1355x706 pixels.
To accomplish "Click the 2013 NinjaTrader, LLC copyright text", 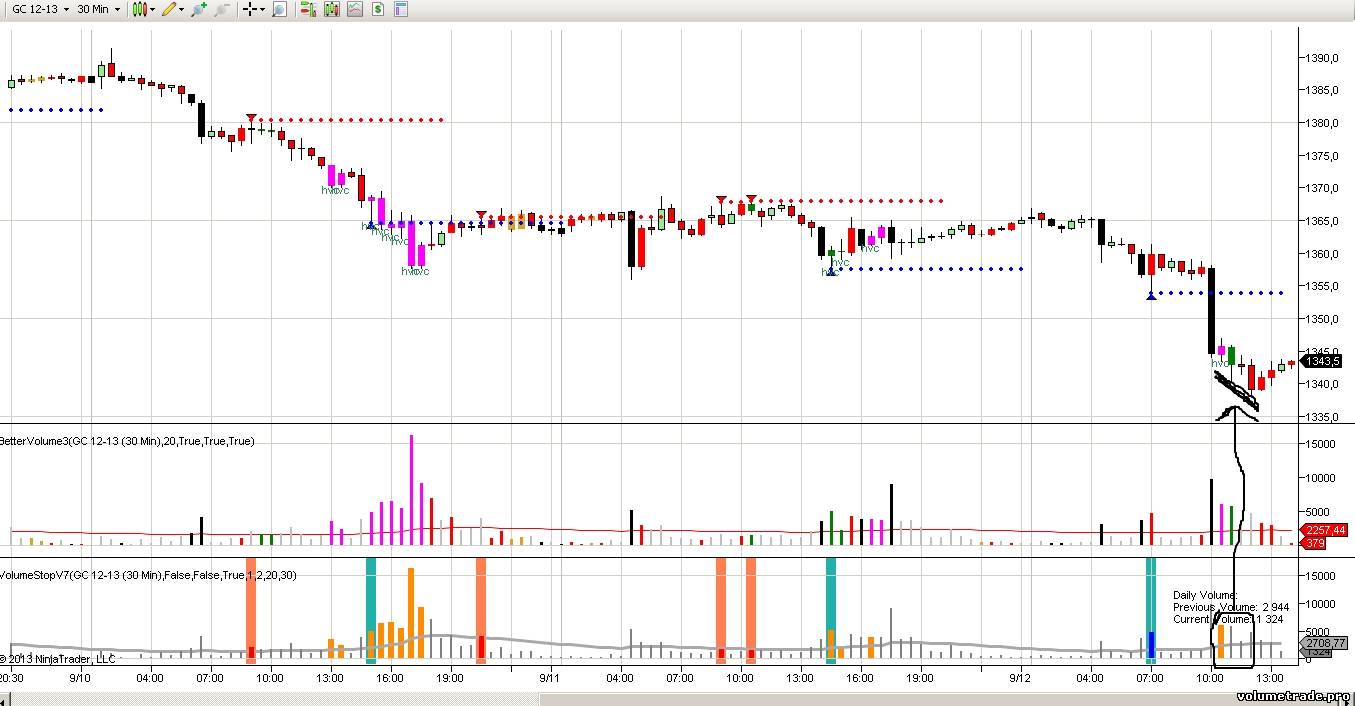I will [58, 659].
